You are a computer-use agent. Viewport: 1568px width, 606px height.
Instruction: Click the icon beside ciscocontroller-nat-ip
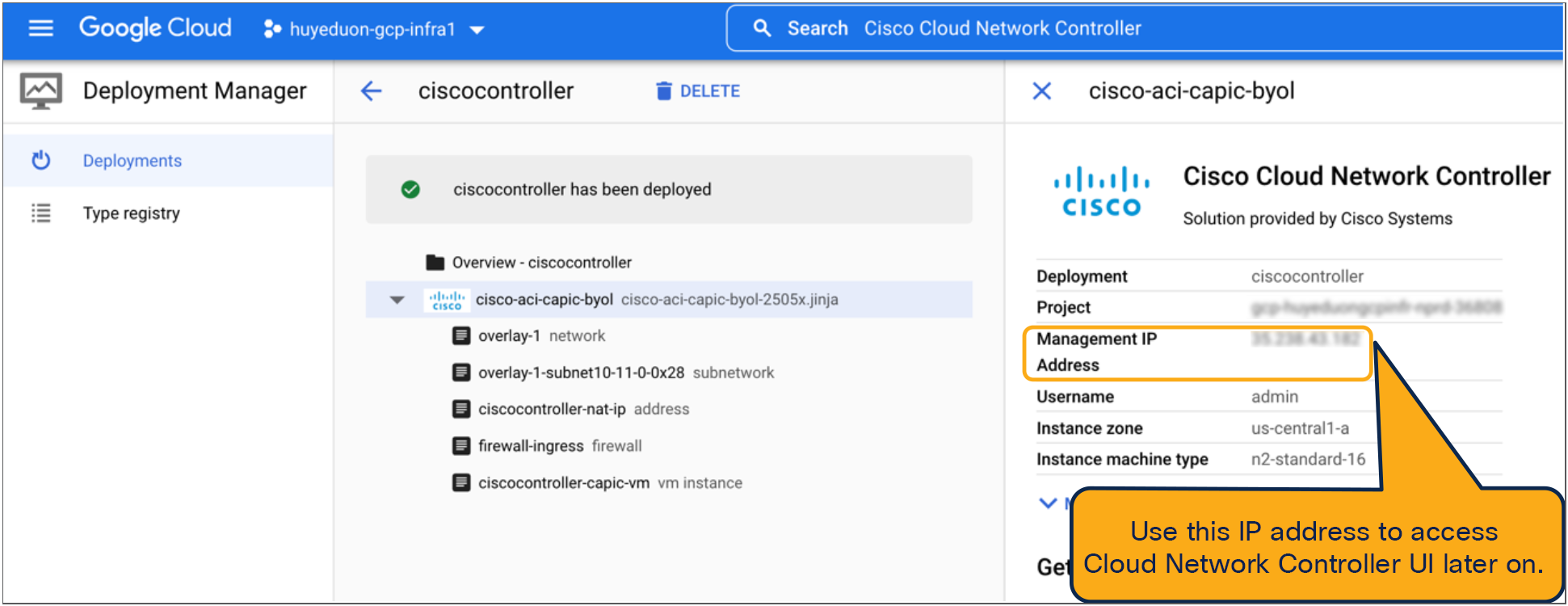pos(461,409)
